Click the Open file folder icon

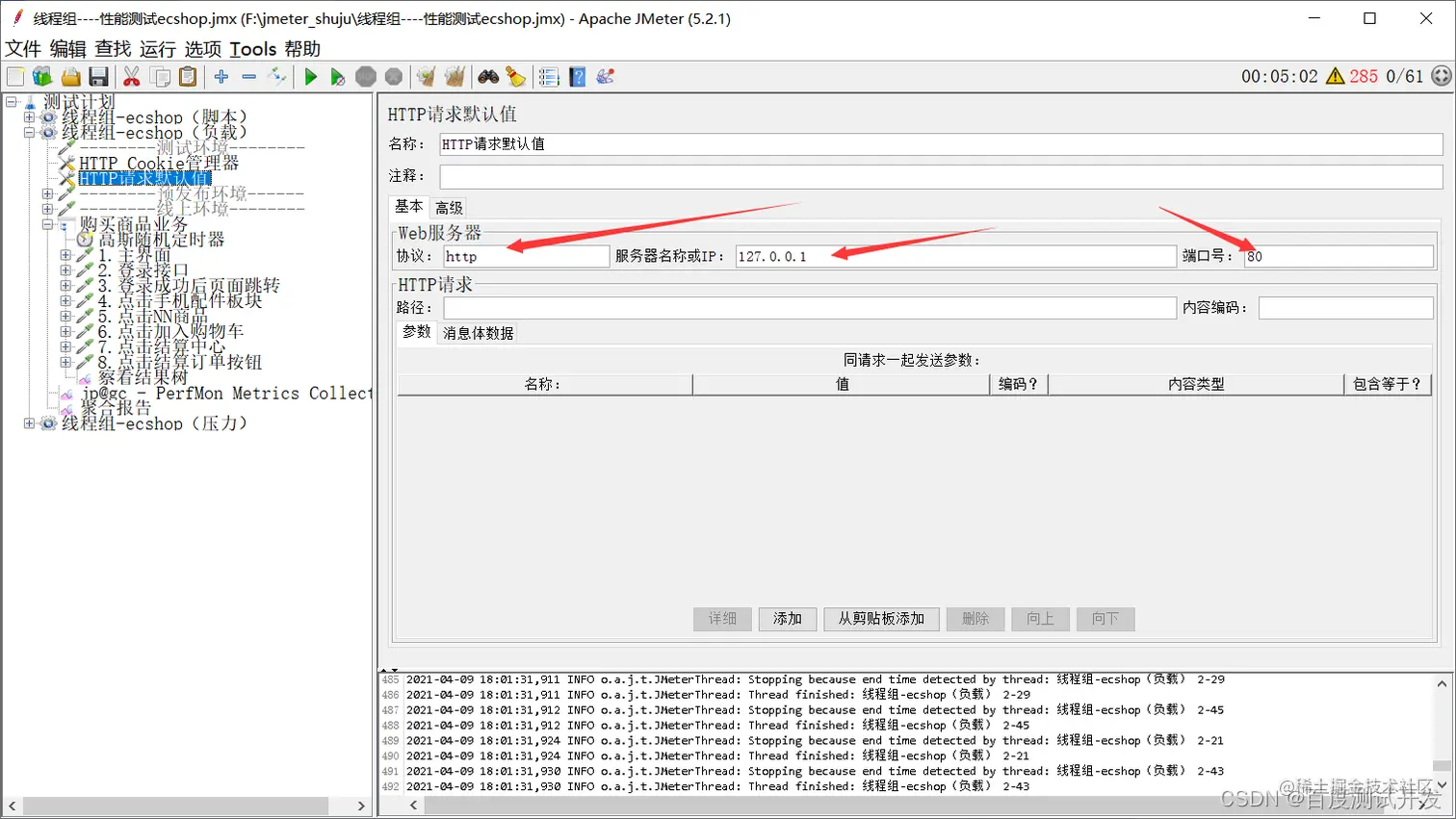pos(70,77)
